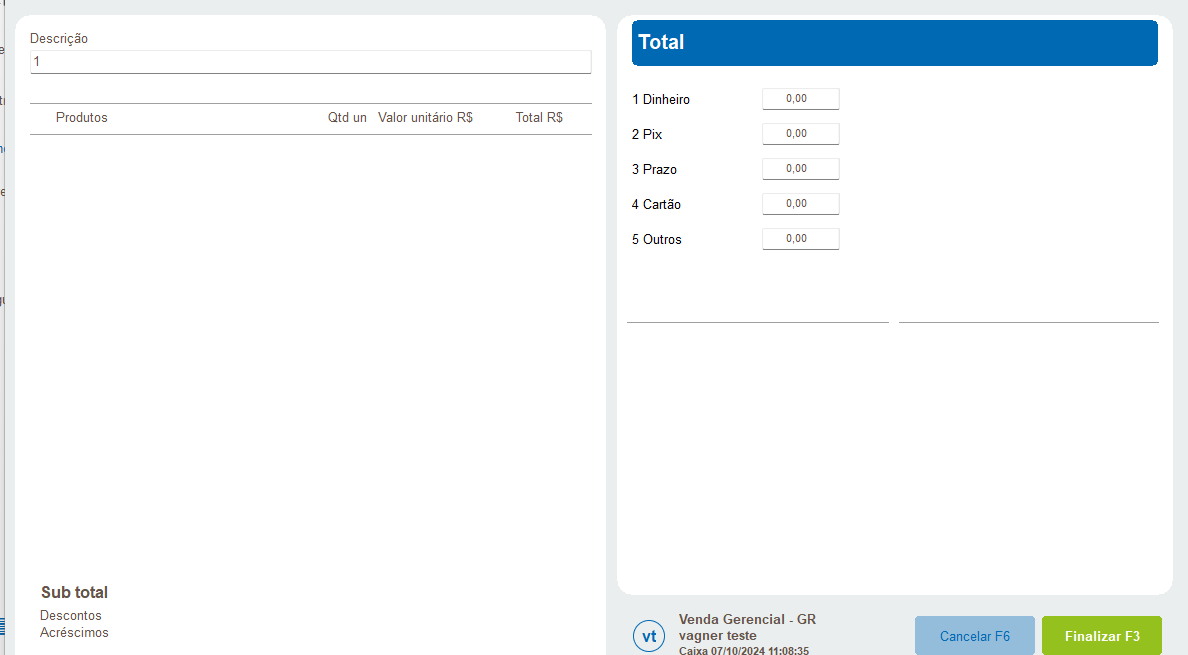The width and height of the screenshot is (1188, 655).
Task: Select the Cartão amount field
Action: point(800,204)
